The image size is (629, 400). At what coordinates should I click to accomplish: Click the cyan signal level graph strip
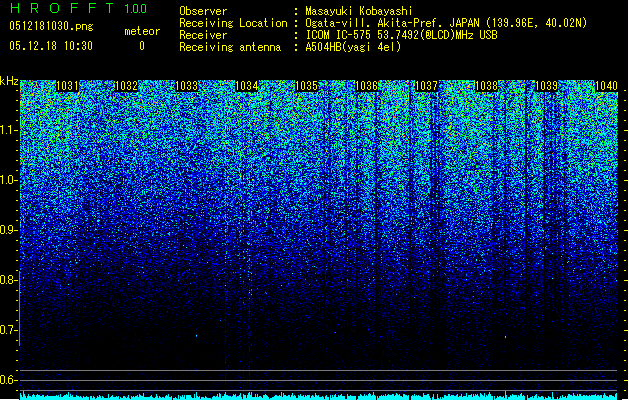point(319,396)
